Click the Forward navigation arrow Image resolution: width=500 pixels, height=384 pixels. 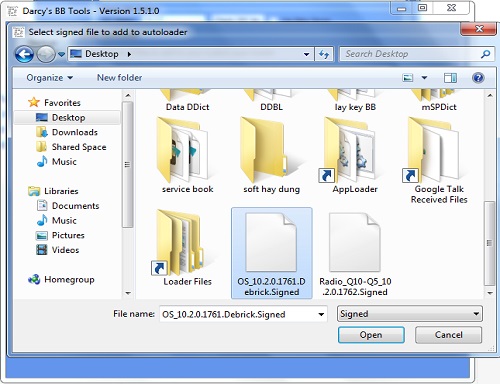[46, 54]
